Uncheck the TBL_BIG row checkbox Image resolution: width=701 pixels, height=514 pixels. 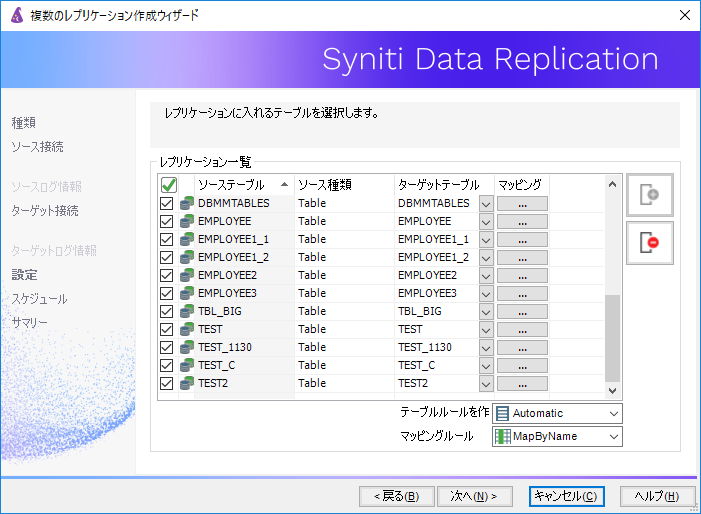point(166,311)
